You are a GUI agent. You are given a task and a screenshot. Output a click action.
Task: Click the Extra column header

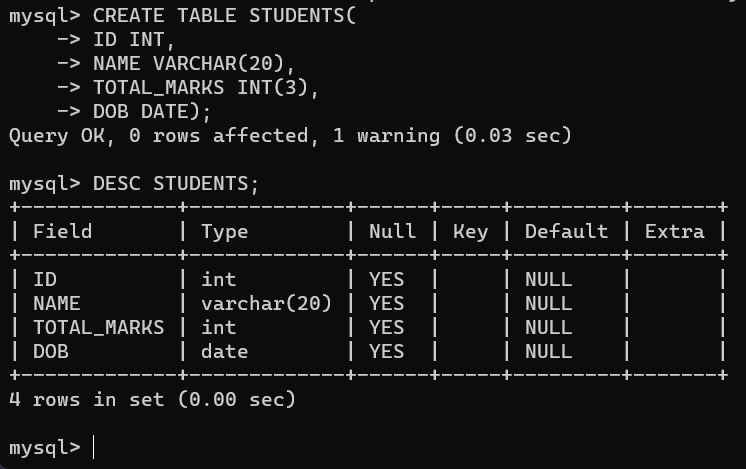pyautogui.click(x=674, y=232)
